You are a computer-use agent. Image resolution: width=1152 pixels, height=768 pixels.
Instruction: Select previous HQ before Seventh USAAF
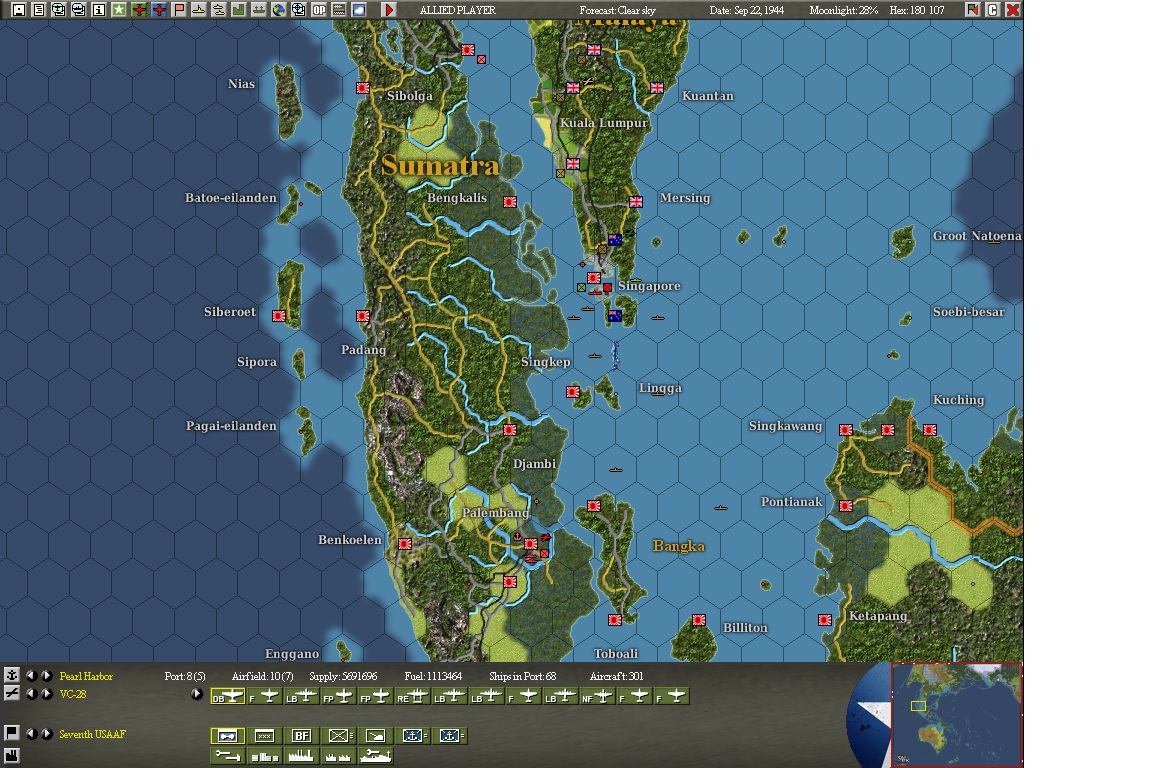(31, 733)
